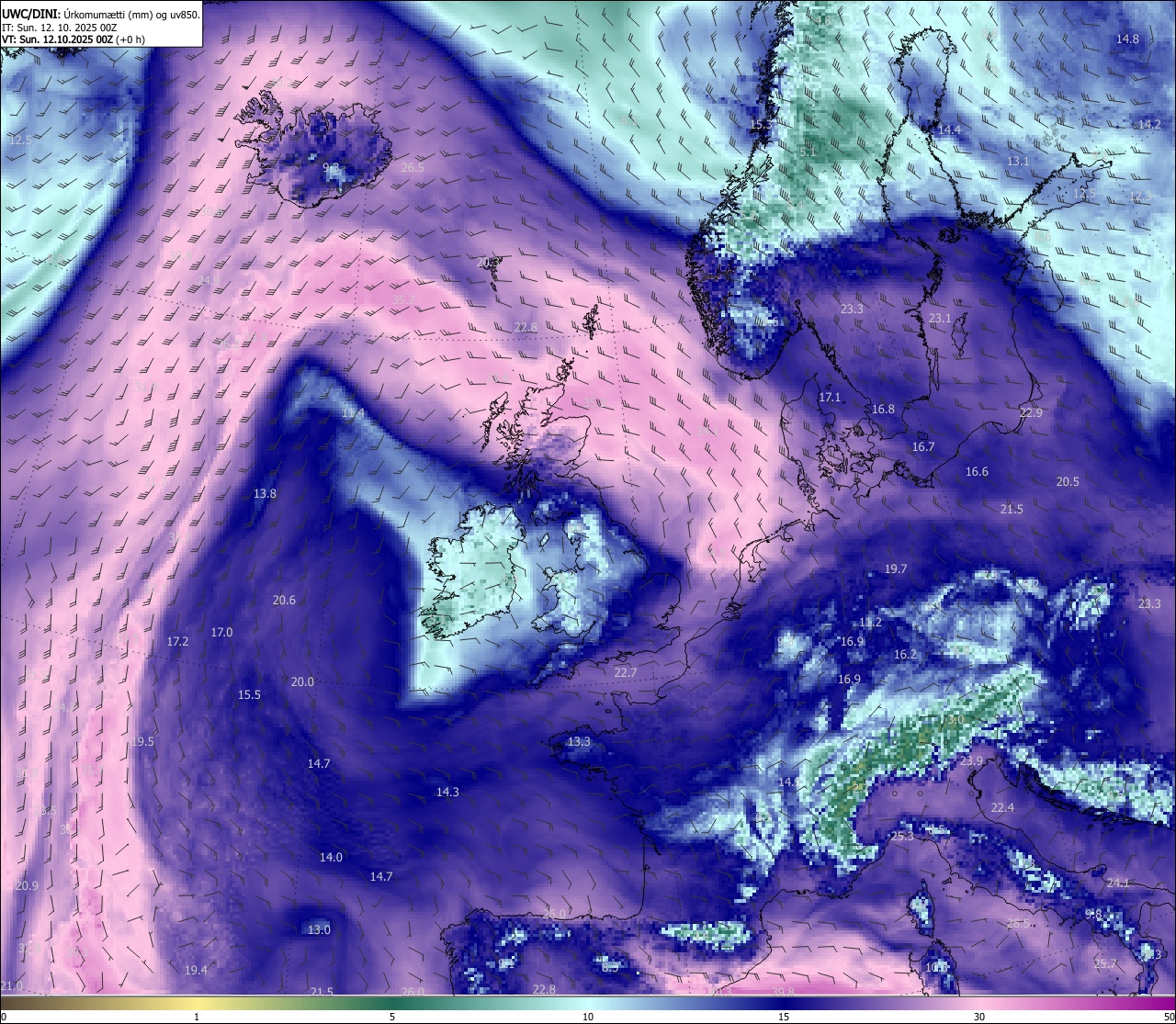Image resolution: width=1176 pixels, height=1024 pixels.
Task: Click the value 11.2 on the map
Action: [x=870, y=623]
